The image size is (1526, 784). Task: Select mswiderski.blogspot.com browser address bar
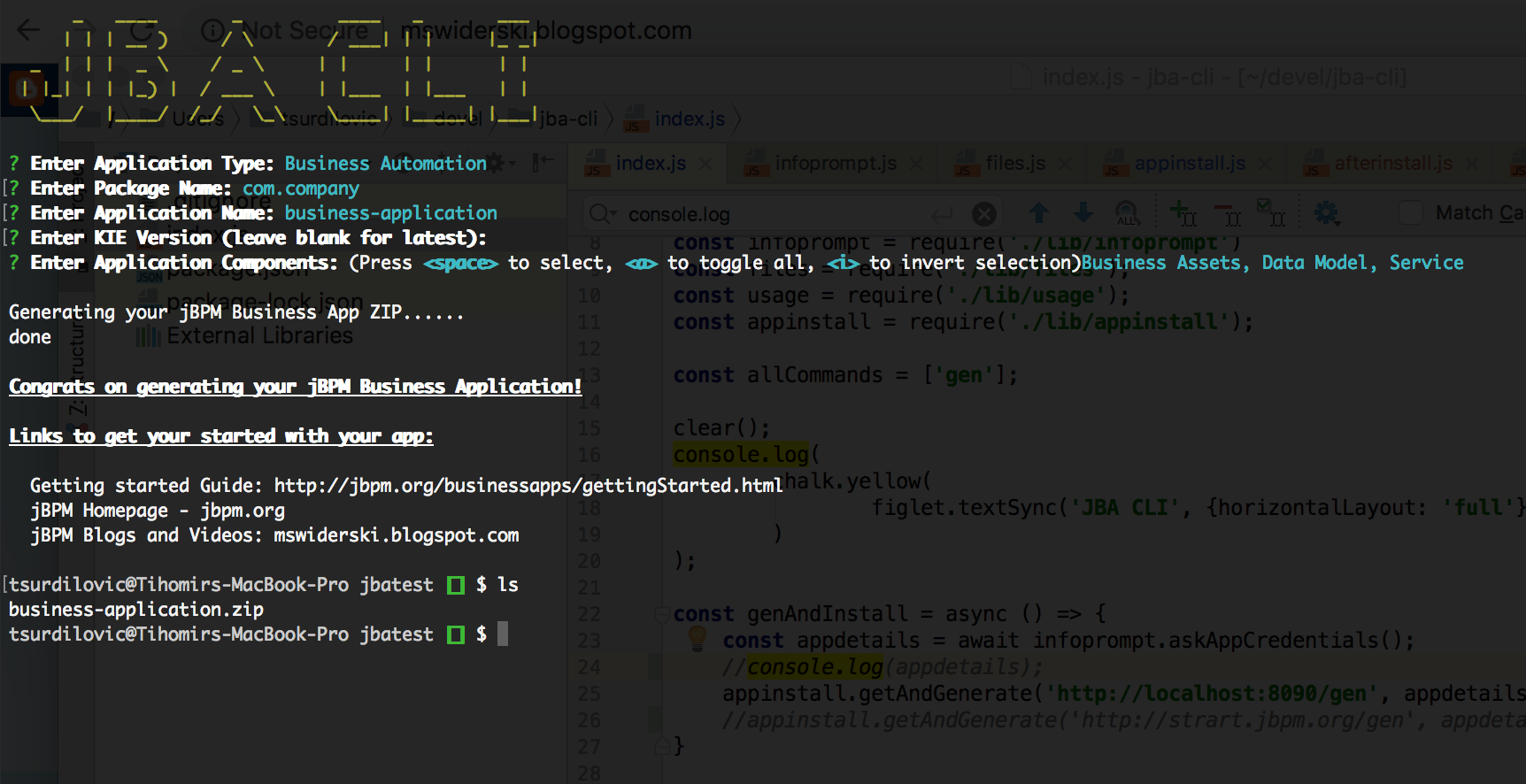546,31
